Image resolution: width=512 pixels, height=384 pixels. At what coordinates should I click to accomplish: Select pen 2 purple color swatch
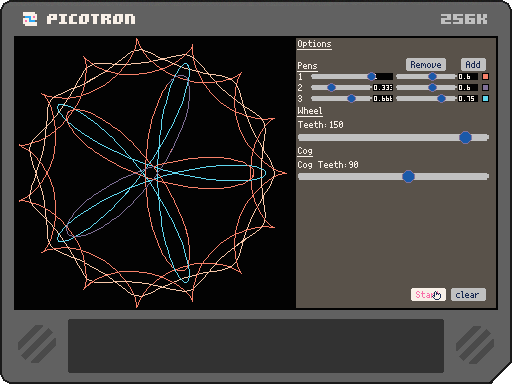pyautogui.click(x=486, y=88)
